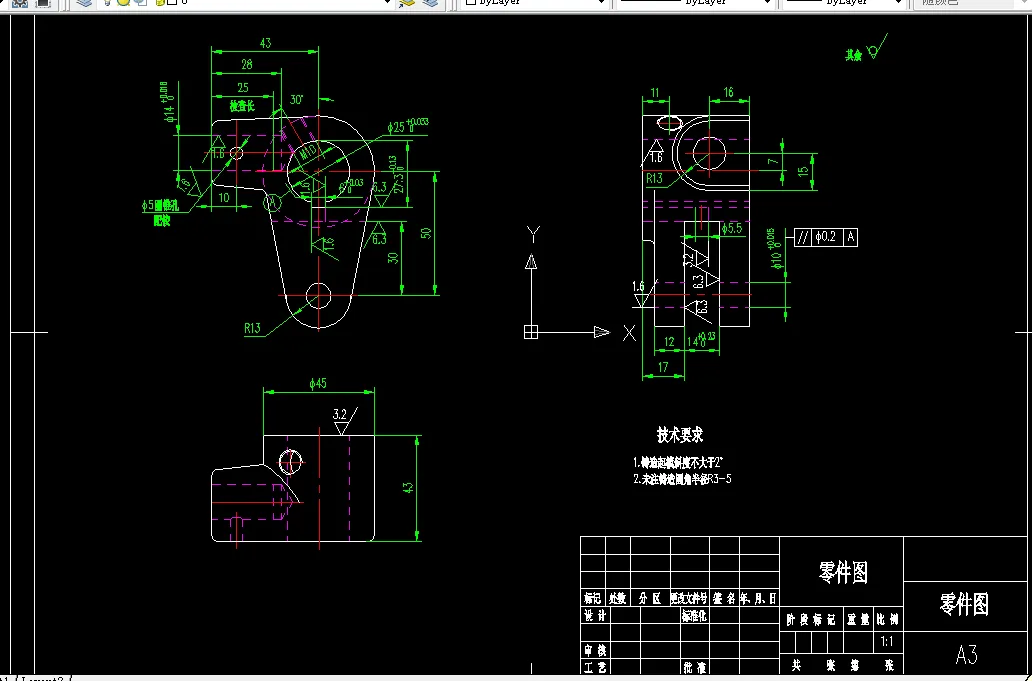Select the UCS origin icon square

pyautogui.click(x=531, y=332)
